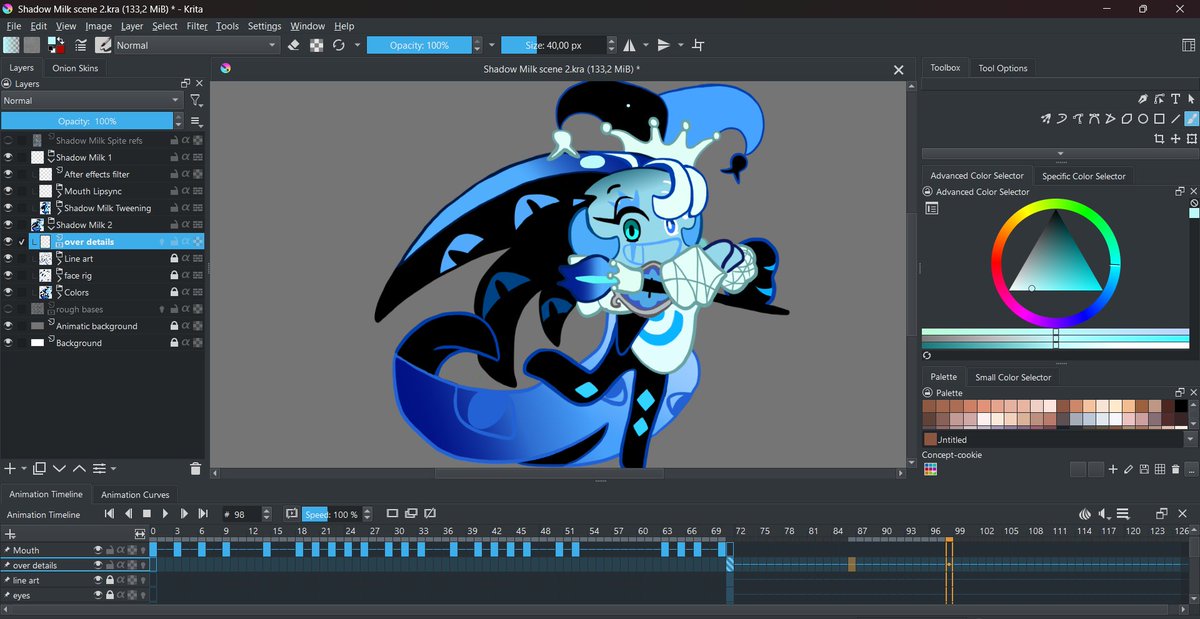Open the Layer menu
Image resolution: width=1200 pixels, height=619 pixels.
pos(132,26)
